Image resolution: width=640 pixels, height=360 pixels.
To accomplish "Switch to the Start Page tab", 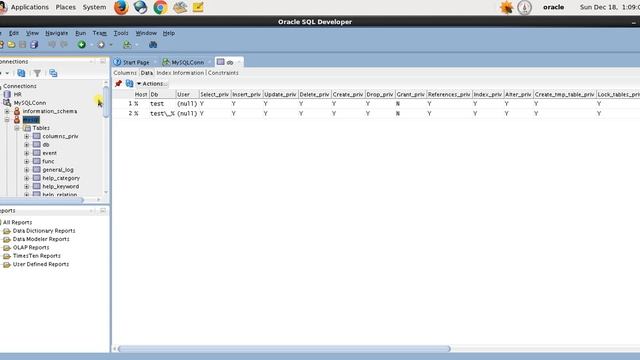I will coord(136,62).
